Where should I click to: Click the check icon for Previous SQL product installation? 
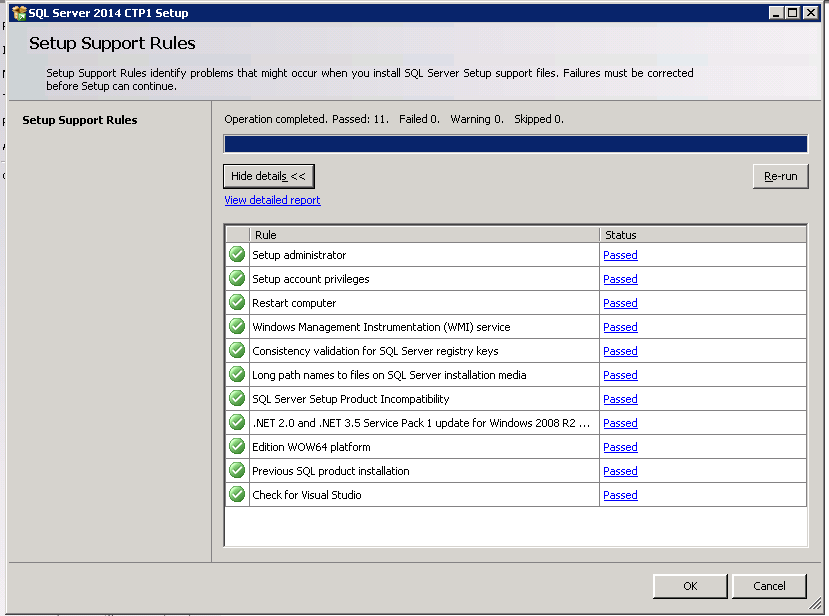237,471
